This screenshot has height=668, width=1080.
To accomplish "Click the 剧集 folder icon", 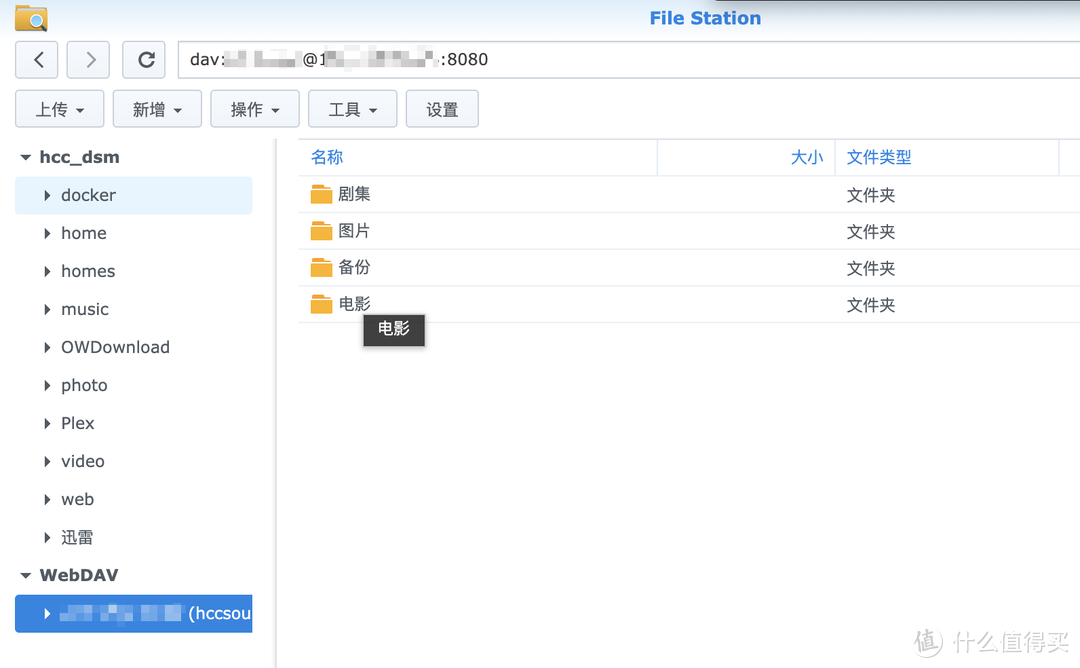I will 321,194.
